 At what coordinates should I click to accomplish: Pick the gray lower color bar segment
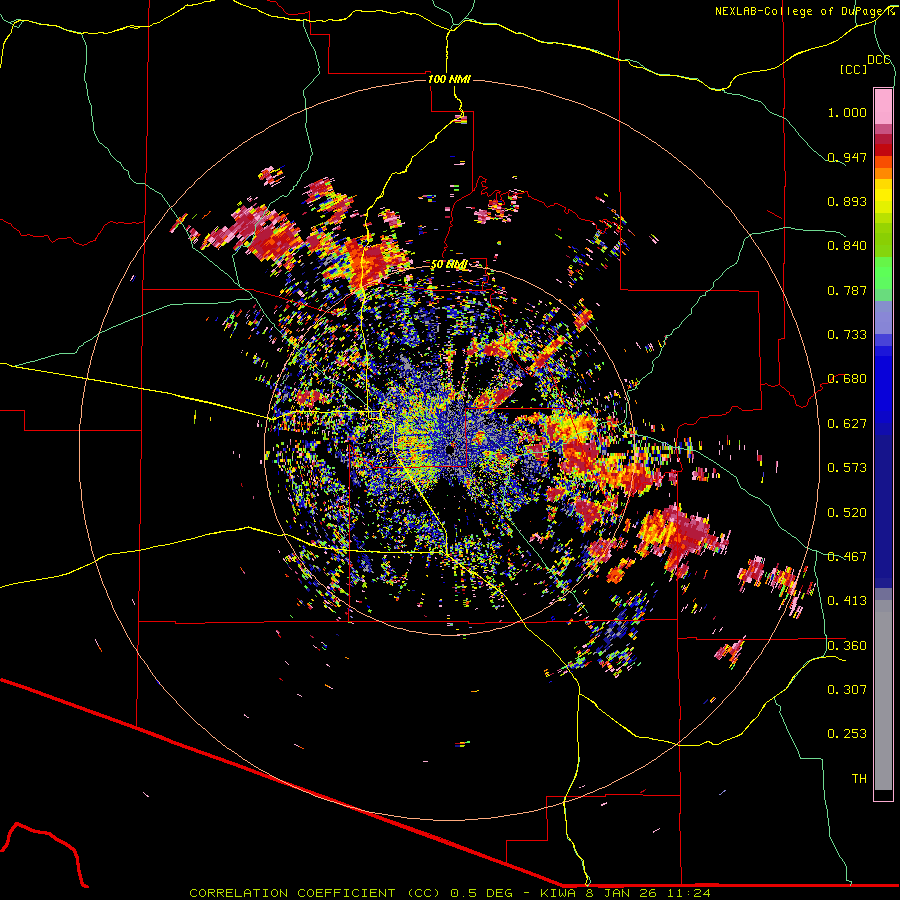883,695
